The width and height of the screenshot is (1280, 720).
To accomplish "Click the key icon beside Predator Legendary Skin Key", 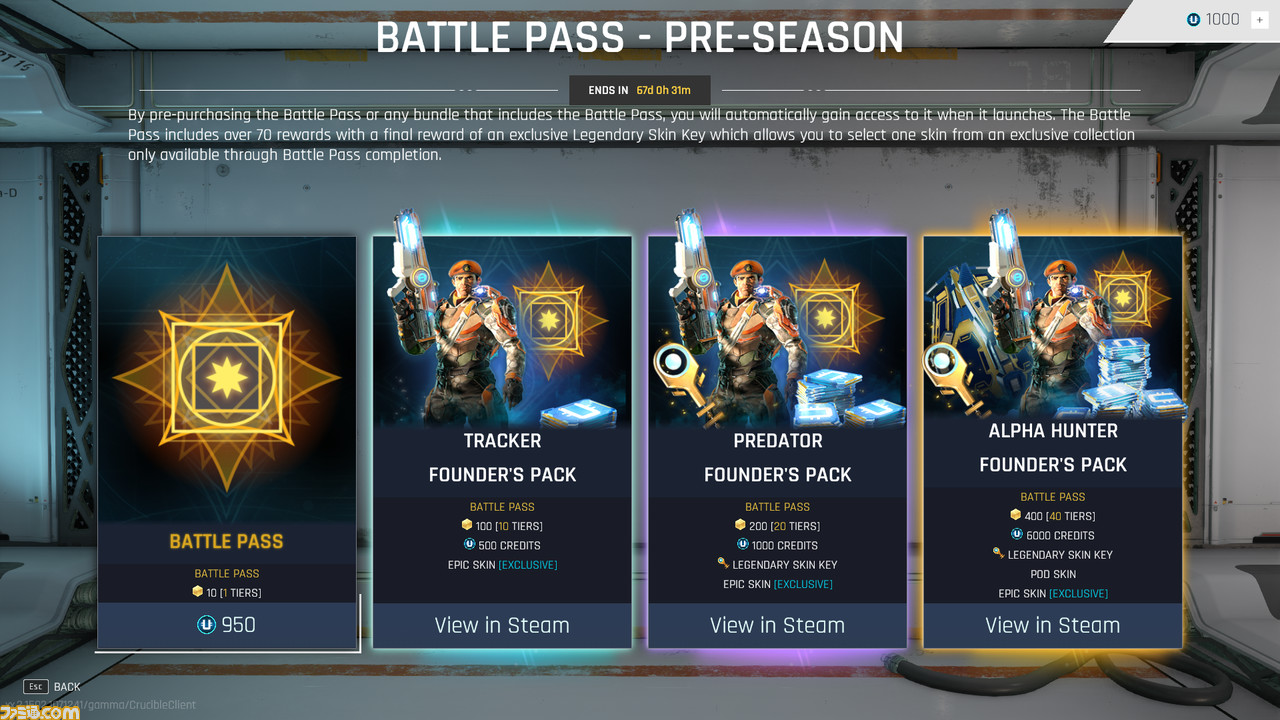I will click(723, 564).
